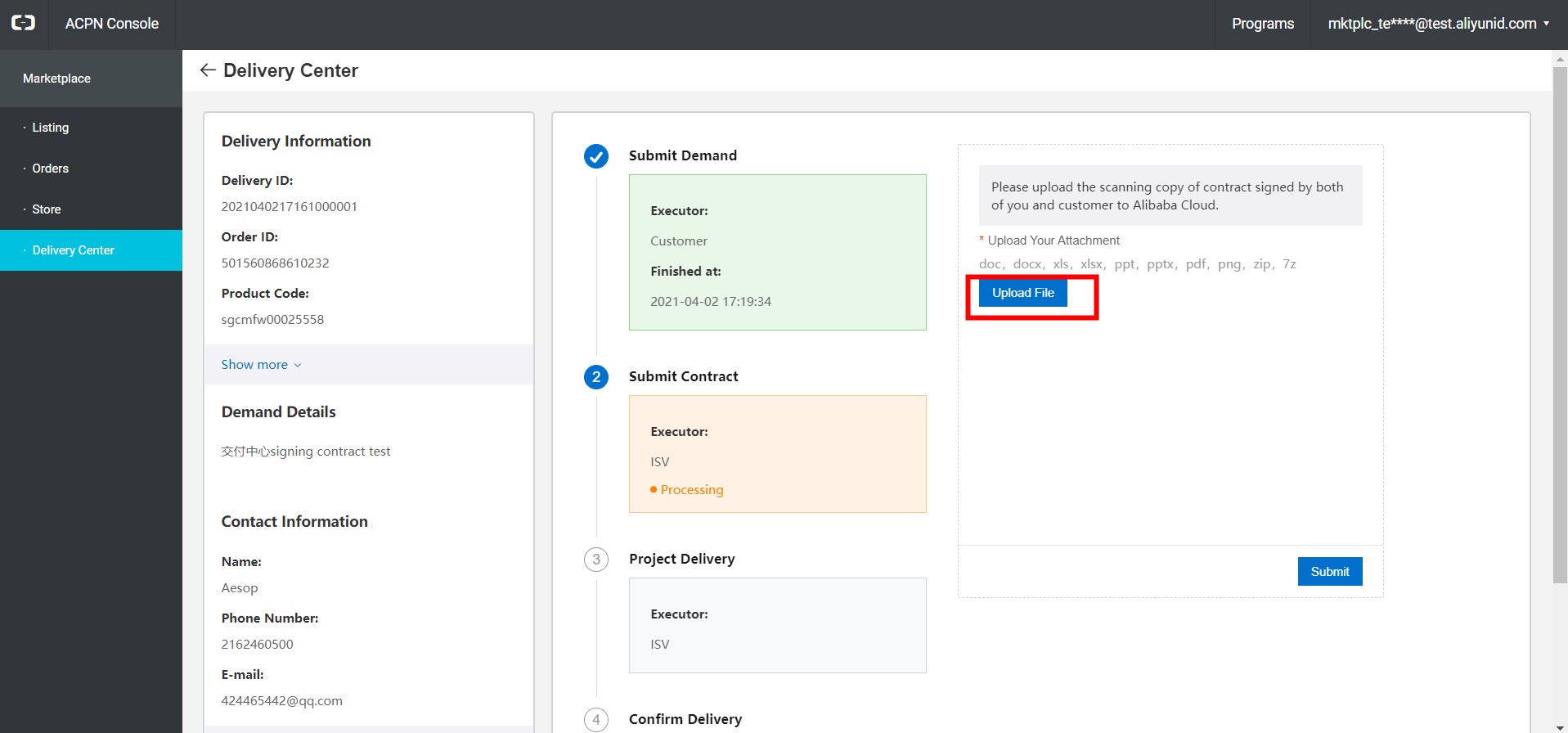Click the Alibaba Cloud logo icon

24,23
